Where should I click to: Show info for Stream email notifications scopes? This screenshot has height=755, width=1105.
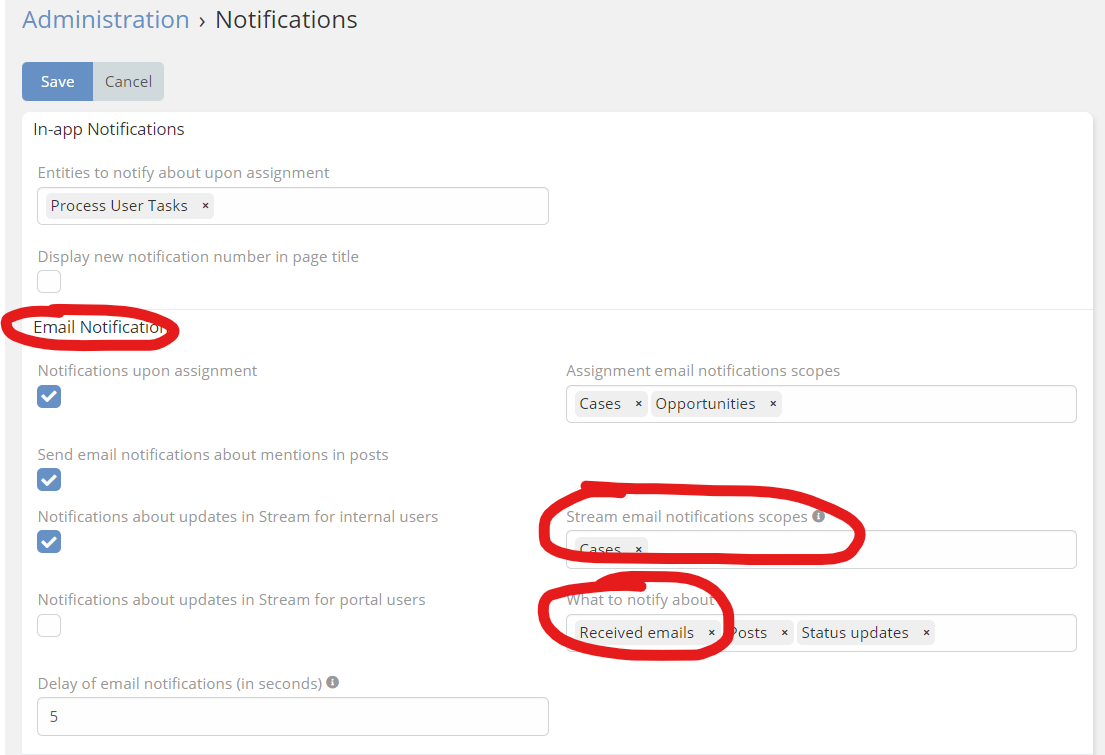pos(818,517)
